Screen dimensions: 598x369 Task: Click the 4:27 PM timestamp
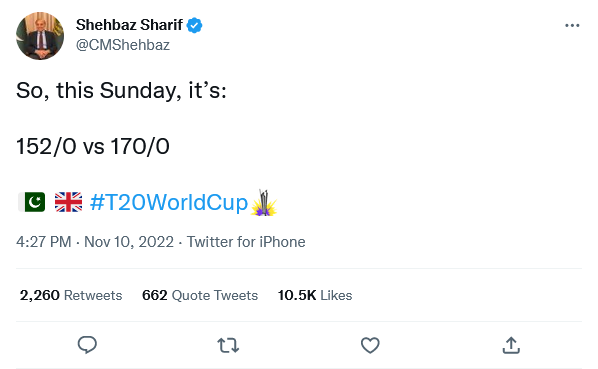pyautogui.click(x=43, y=242)
